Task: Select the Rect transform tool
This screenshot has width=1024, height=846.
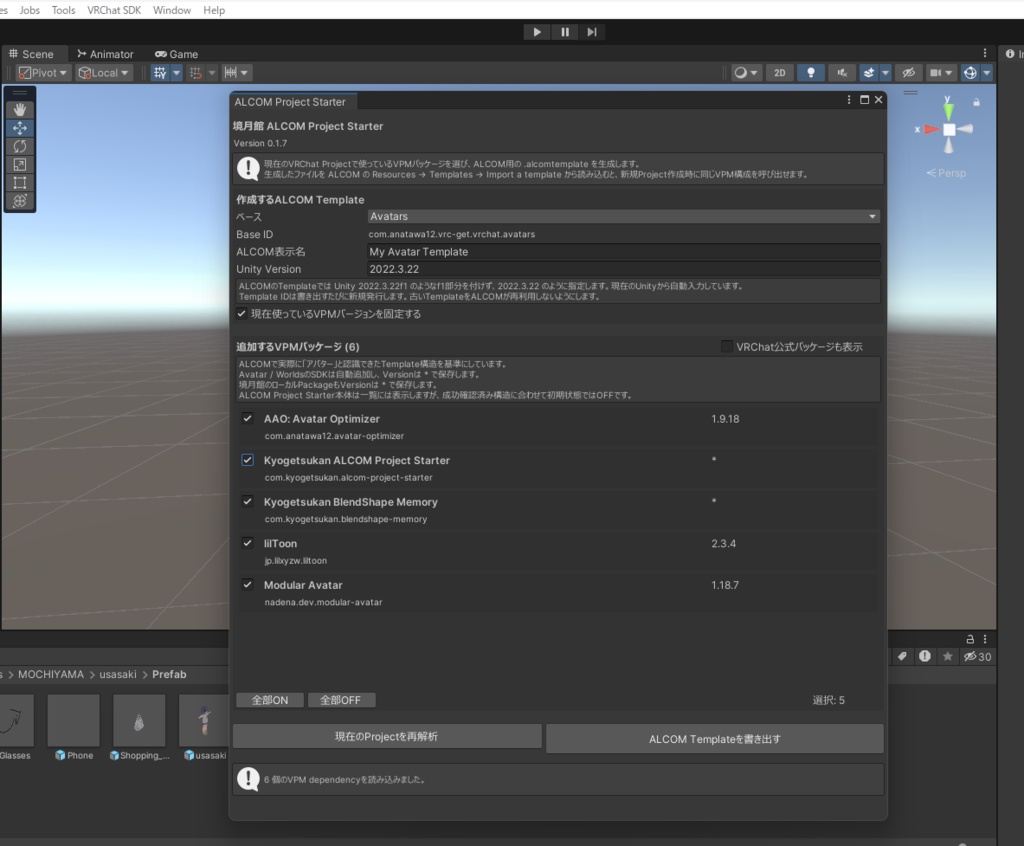Action: pos(20,183)
